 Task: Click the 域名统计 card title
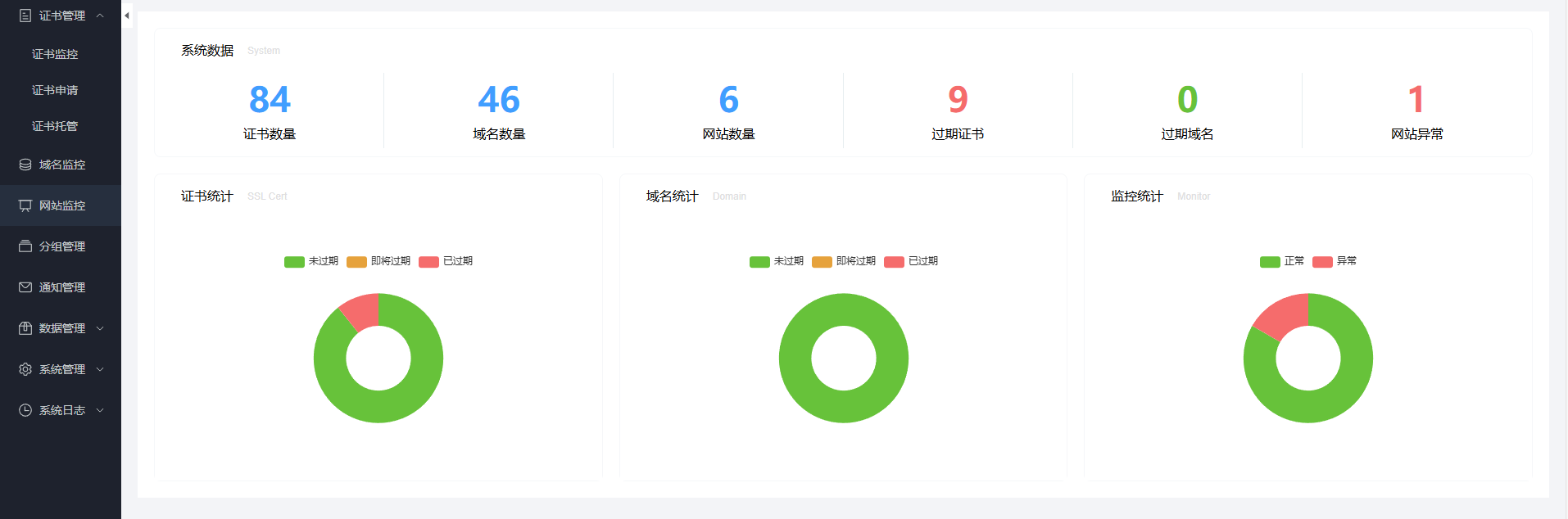tap(672, 196)
